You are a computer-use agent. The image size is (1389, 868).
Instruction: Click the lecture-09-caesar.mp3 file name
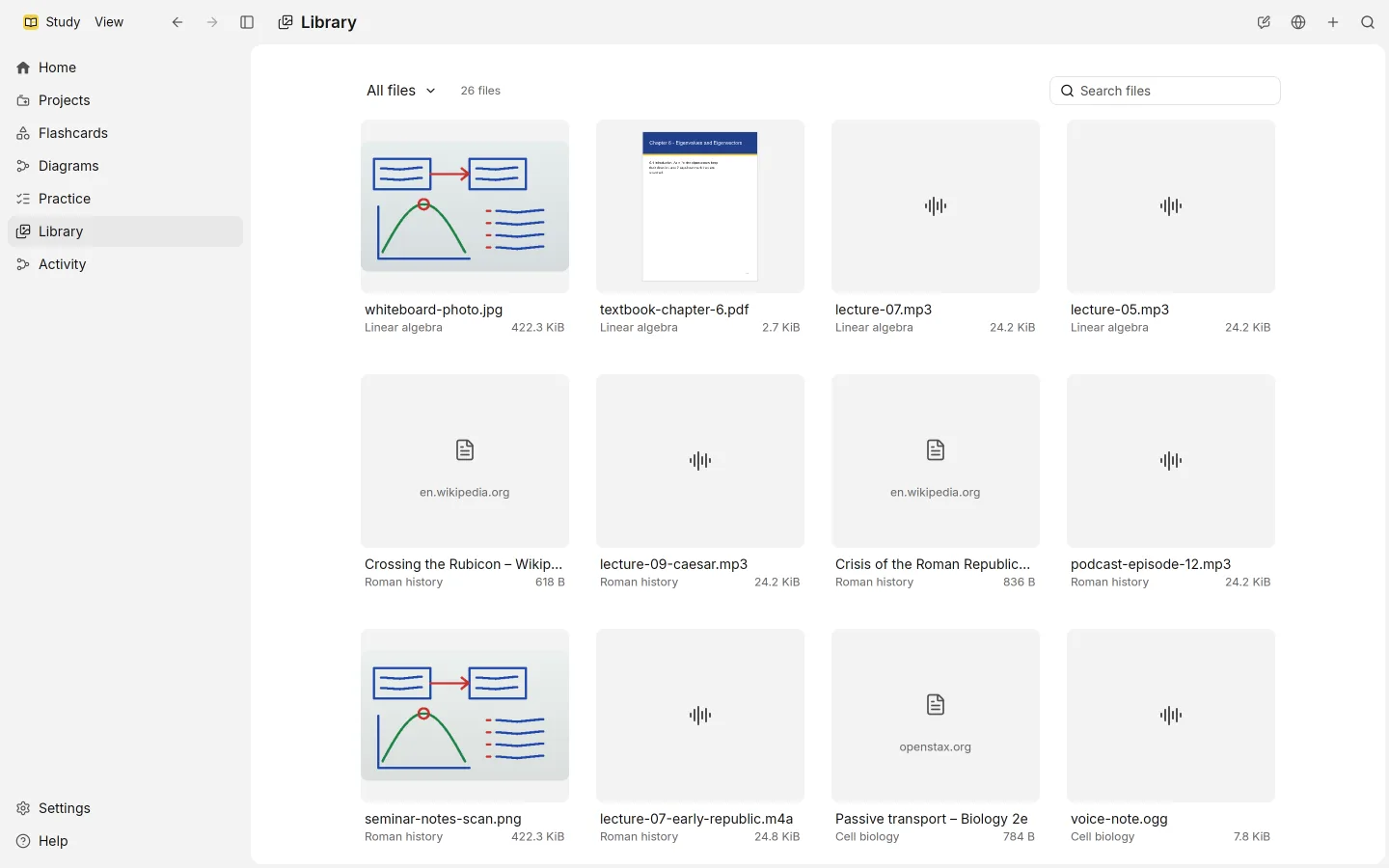(673, 564)
